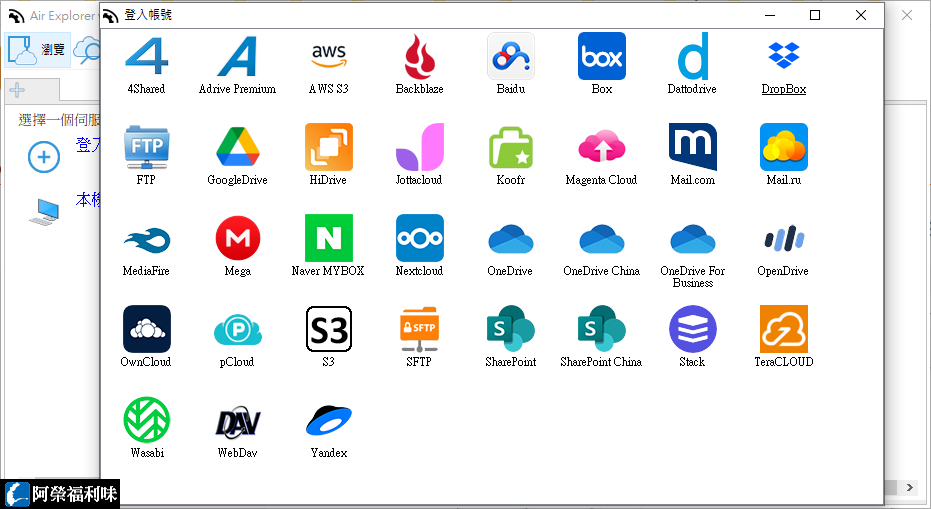Select the pCloud icon
This screenshot has width=931, height=509.
[x=238, y=329]
